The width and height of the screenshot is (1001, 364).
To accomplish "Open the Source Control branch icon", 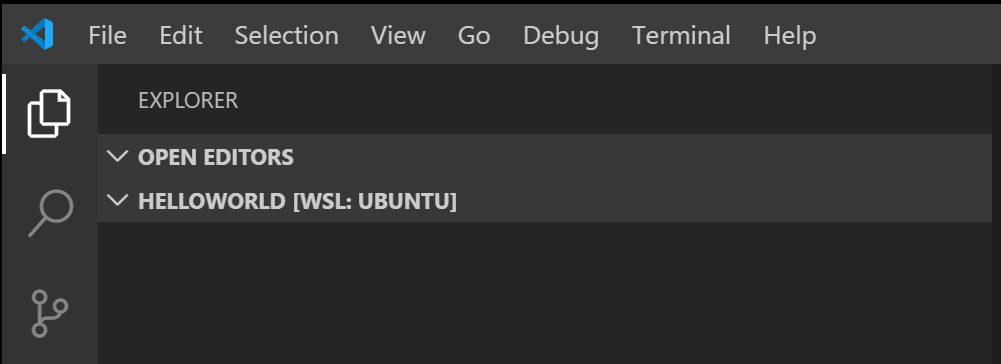I will coord(50,313).
